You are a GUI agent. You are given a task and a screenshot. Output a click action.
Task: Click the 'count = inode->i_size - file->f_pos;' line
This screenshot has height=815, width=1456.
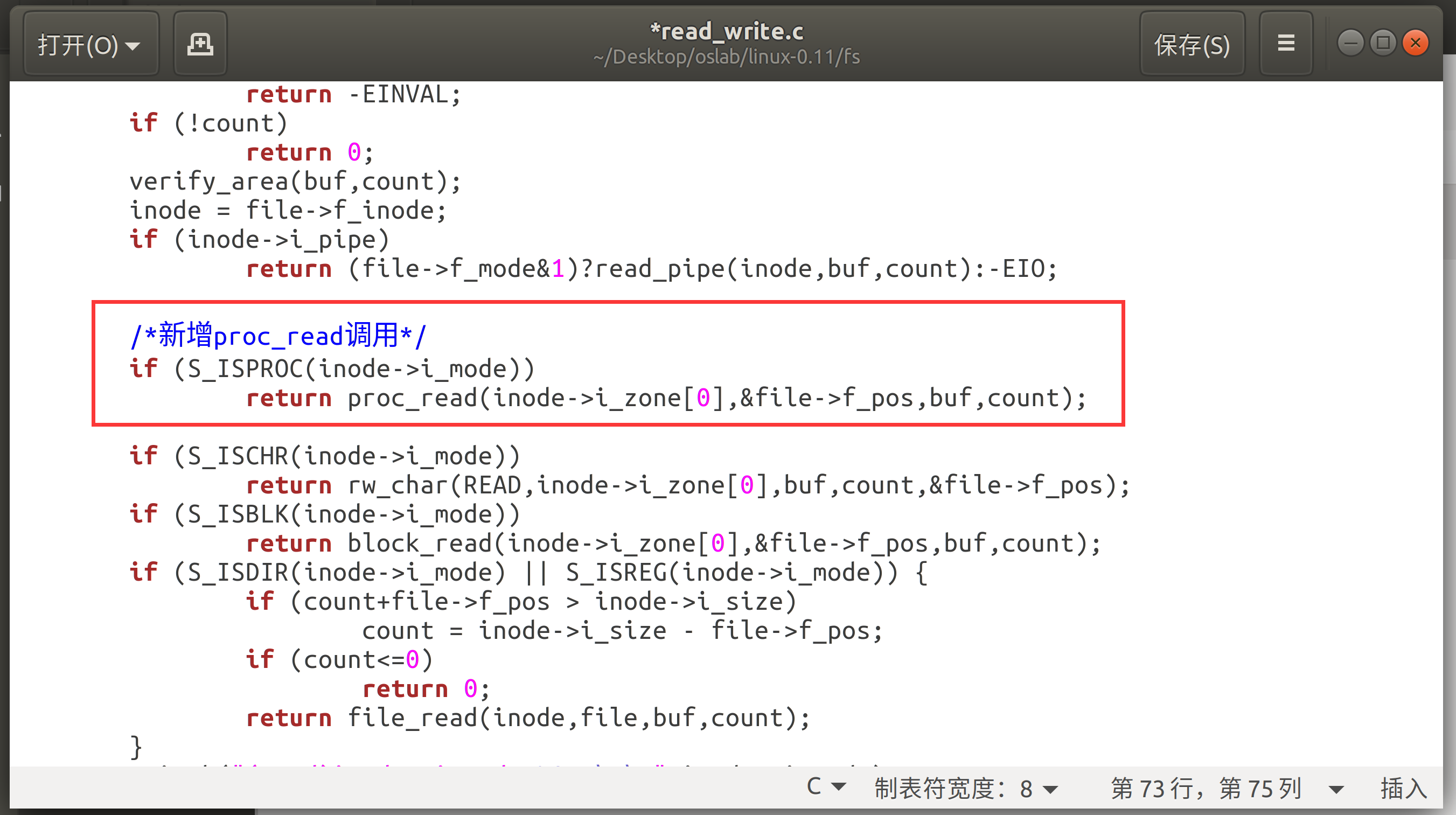622,631
